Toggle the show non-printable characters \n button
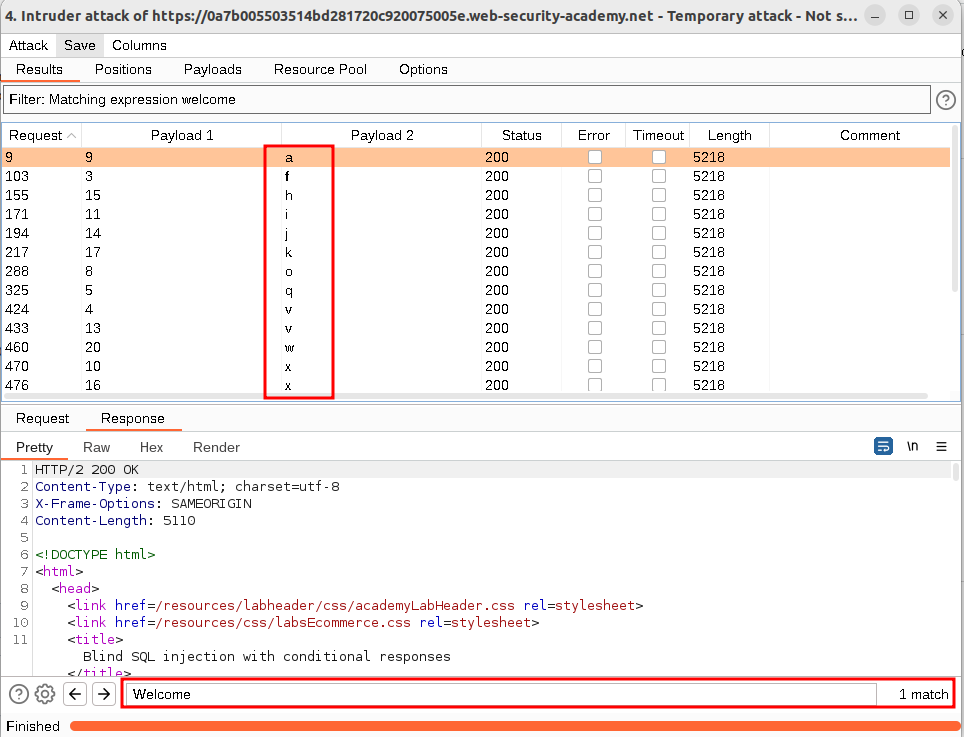 pos(912,446)
